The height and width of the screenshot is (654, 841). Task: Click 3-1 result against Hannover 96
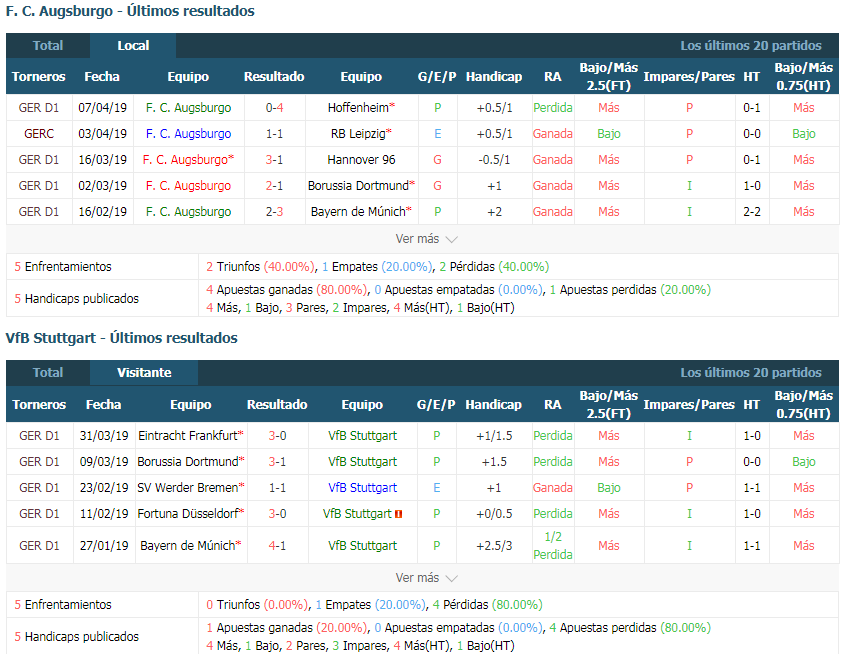[274, 159]
